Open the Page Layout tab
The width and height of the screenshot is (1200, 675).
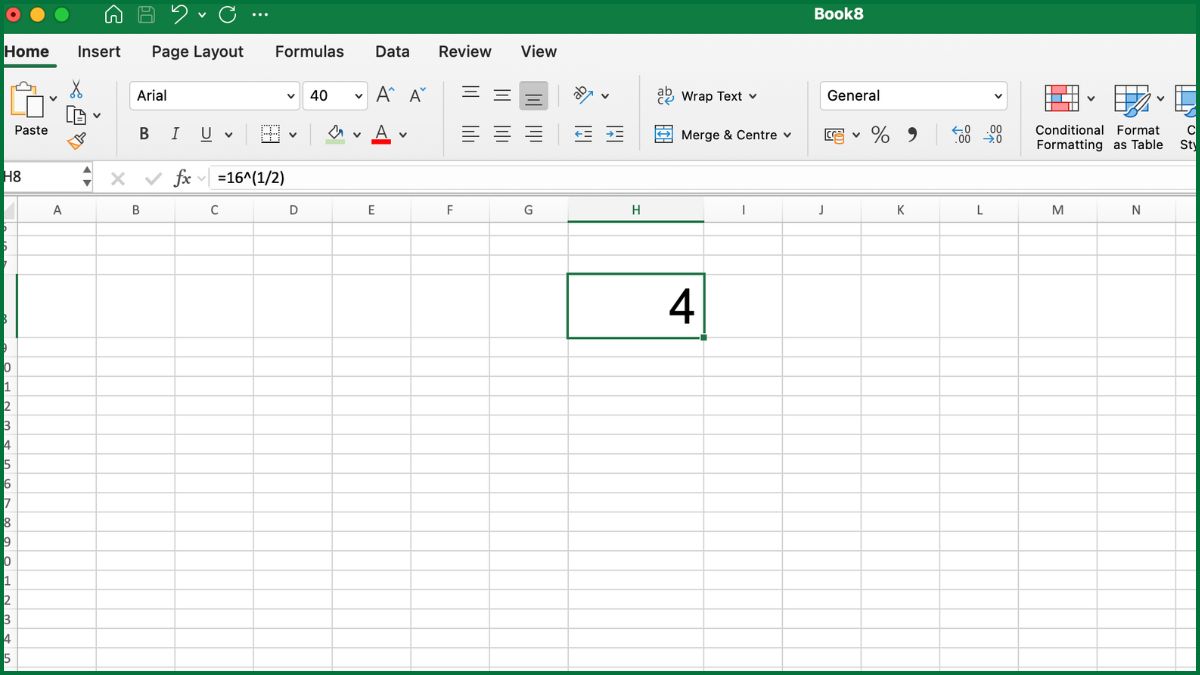197,52
